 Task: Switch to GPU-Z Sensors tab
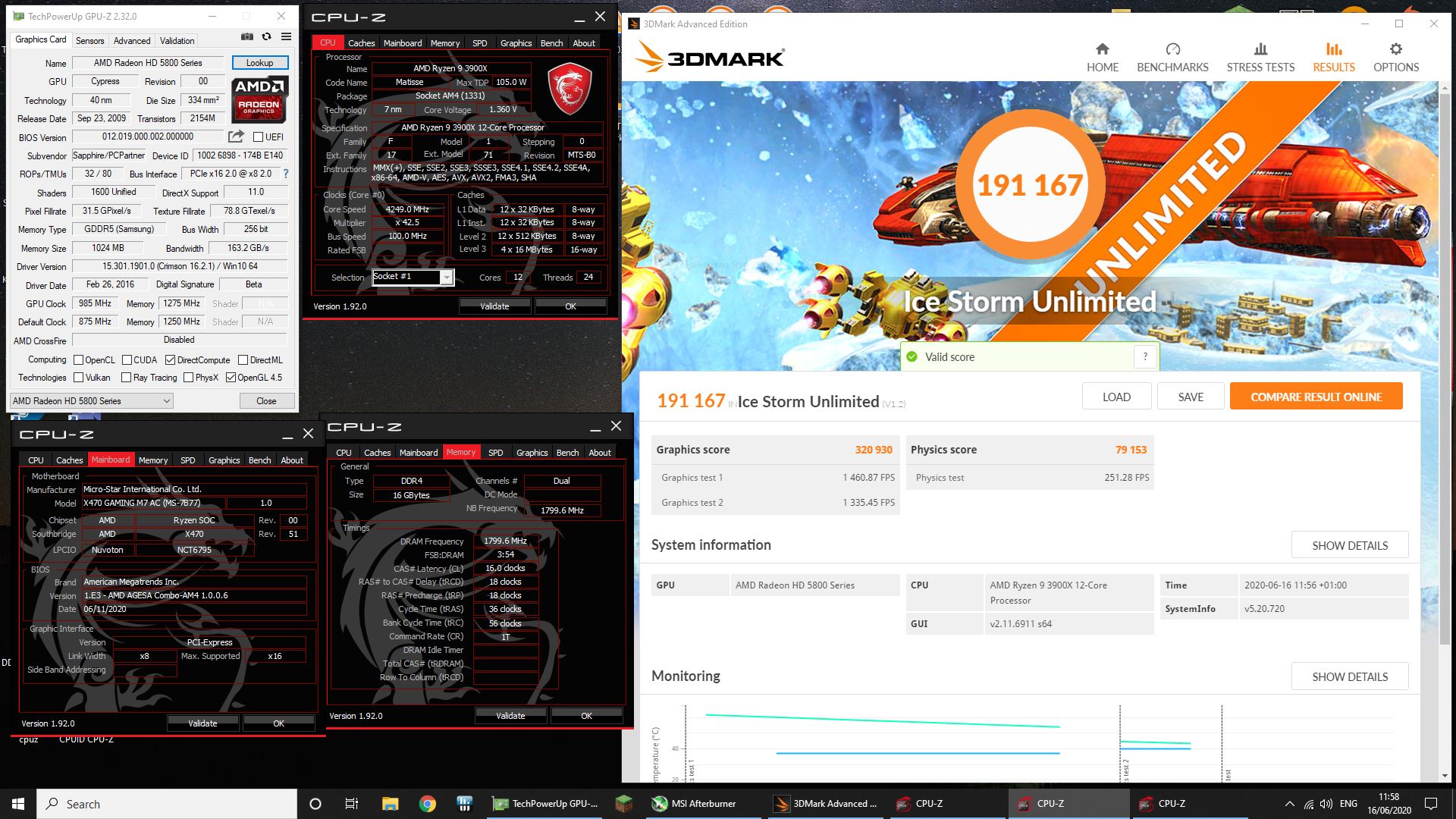pos(90,40)
